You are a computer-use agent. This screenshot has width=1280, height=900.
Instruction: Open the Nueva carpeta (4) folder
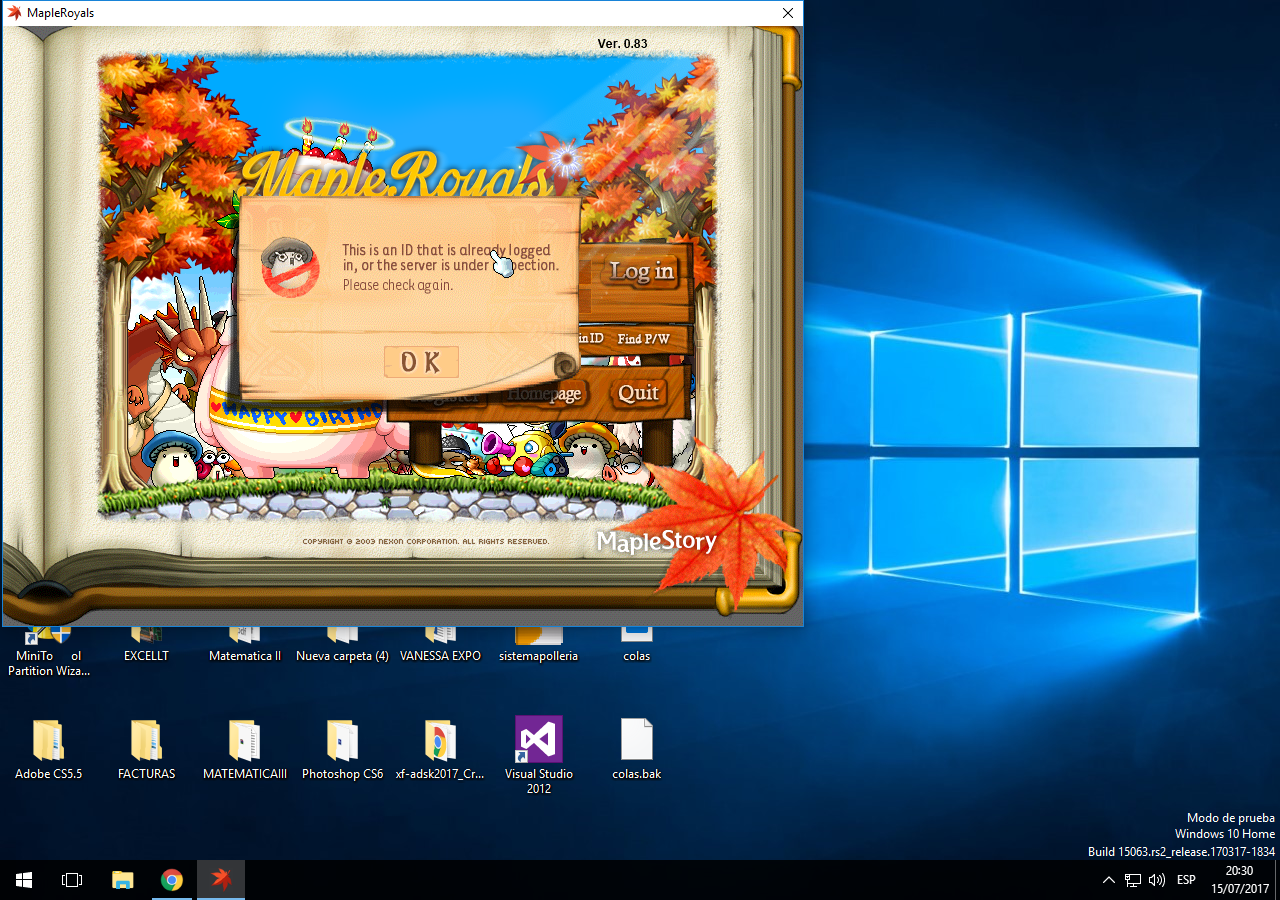pyautogui.click(x=342, y=645)
